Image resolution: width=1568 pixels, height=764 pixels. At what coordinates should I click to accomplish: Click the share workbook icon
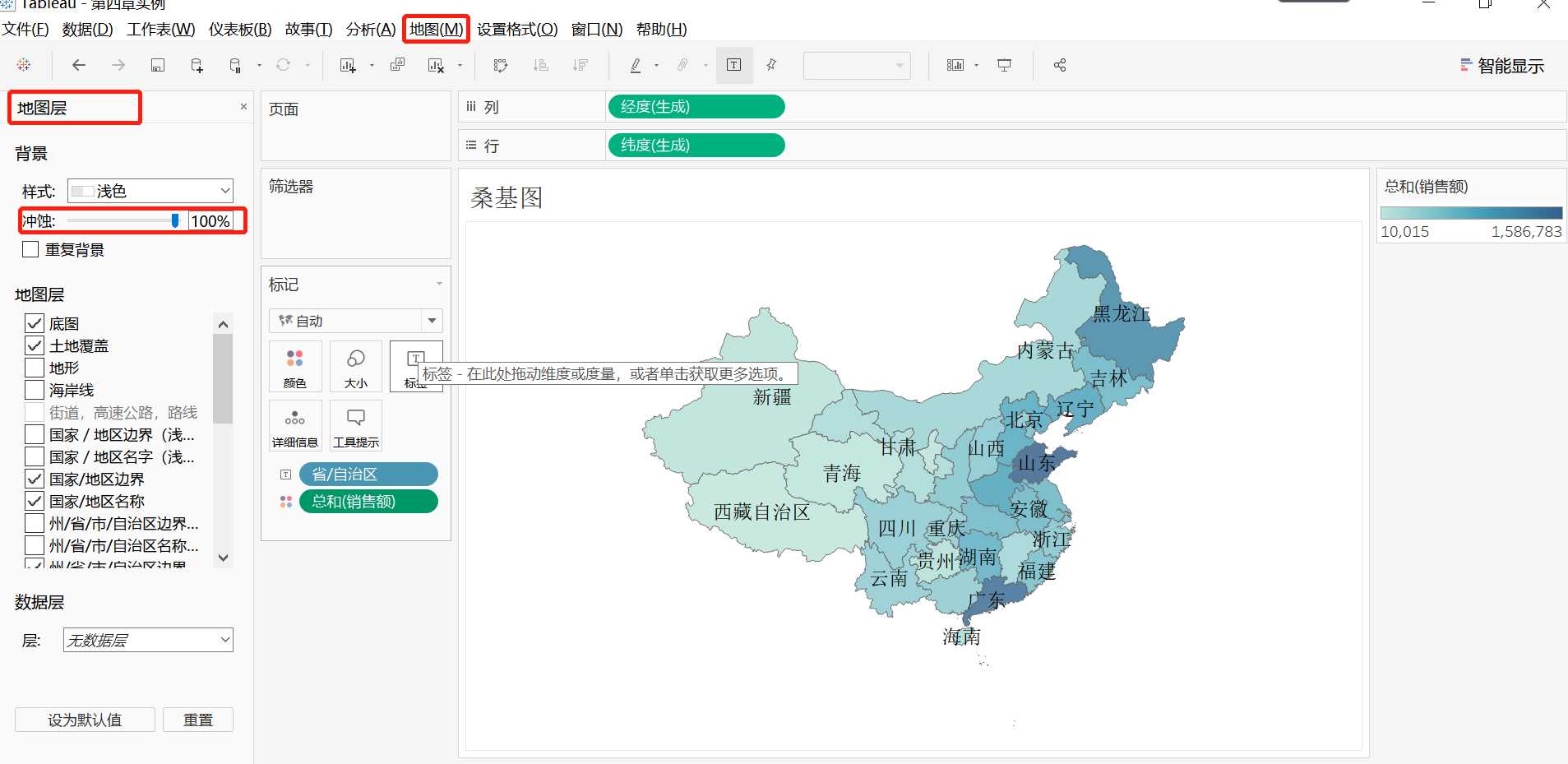coord(1060,65)
